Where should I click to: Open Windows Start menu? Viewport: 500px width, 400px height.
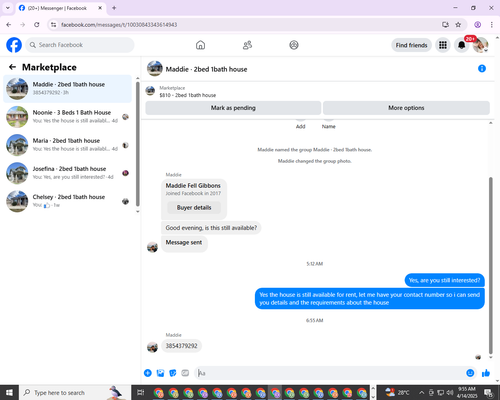tap(9, 393)
